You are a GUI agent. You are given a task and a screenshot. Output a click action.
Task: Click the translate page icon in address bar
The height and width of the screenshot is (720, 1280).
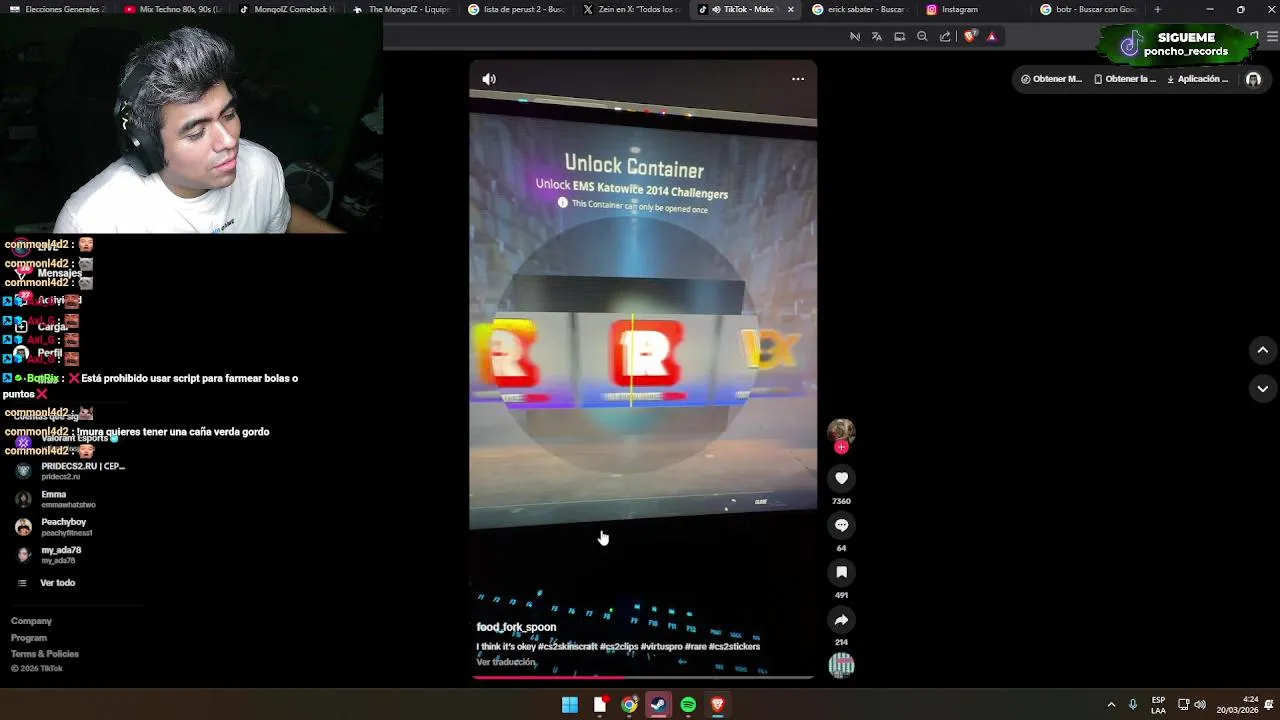[x=877, y=36]
